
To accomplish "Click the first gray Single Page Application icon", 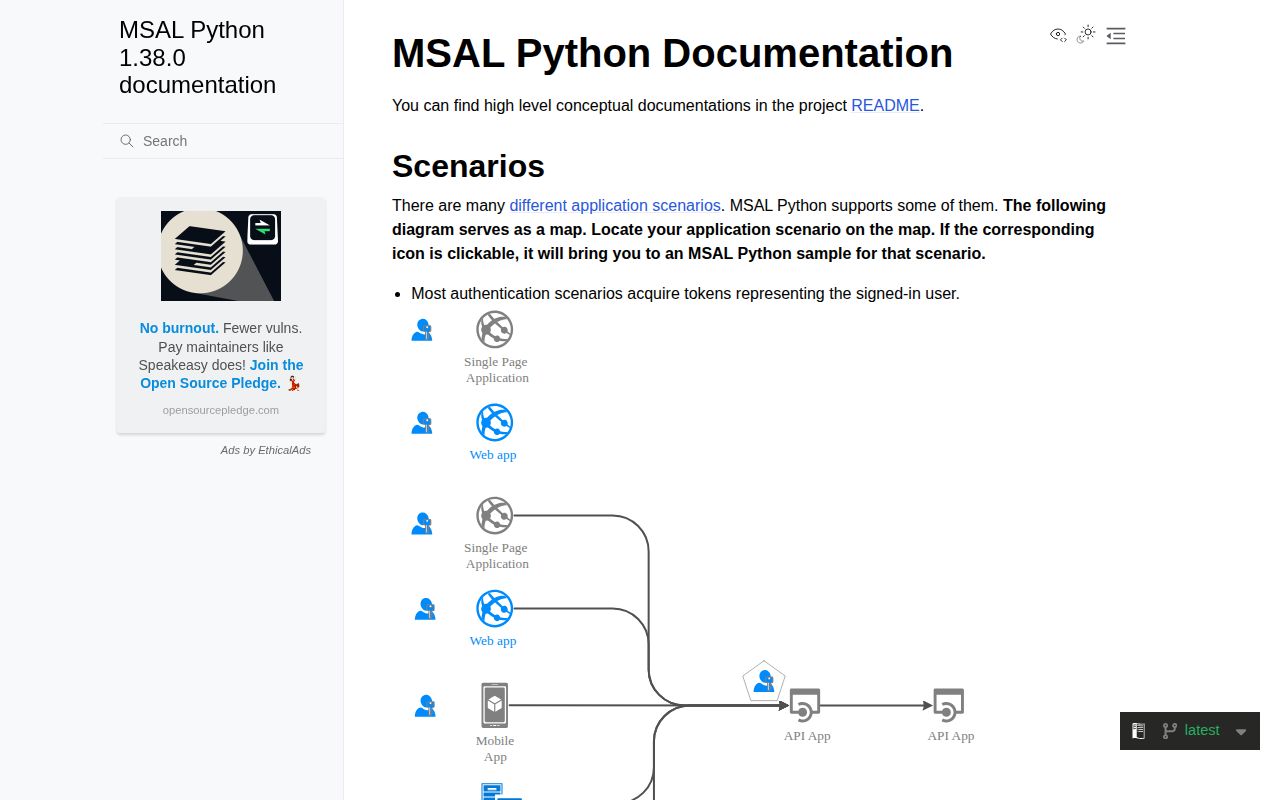I will pyautogui.click(x=494, y=329).
